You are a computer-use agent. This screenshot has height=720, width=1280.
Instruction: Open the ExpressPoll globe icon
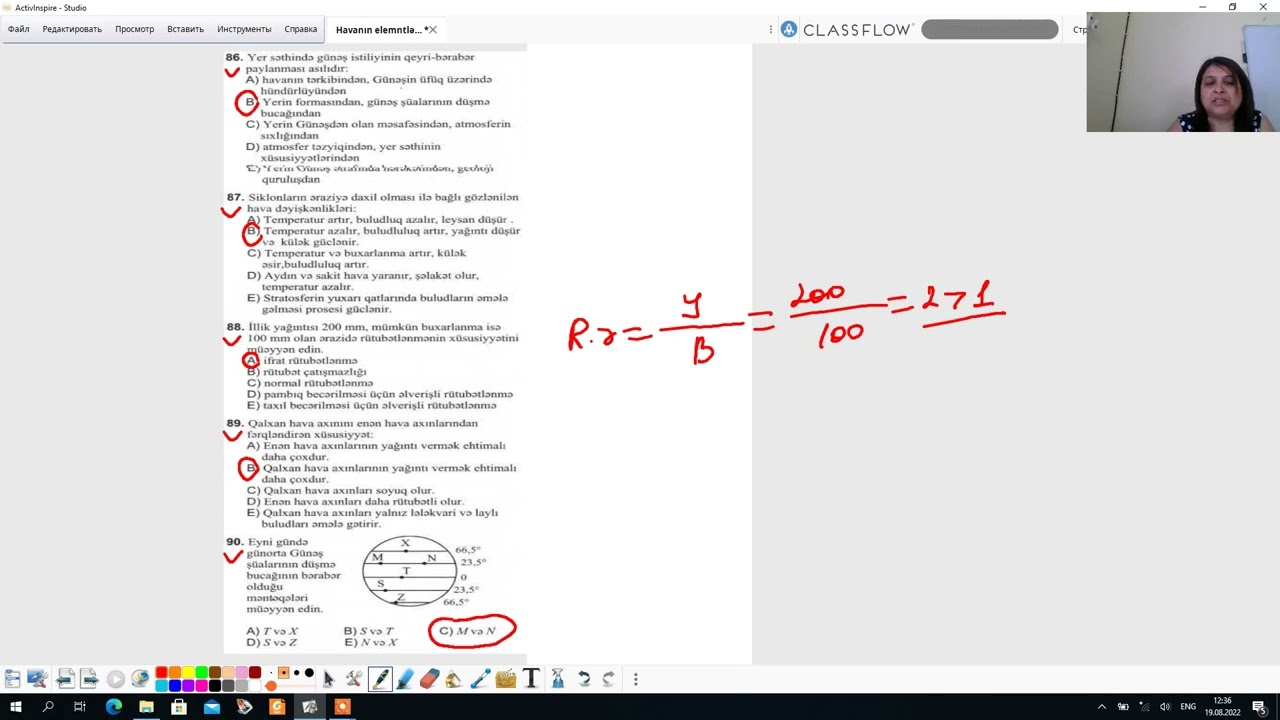(140, 679)
